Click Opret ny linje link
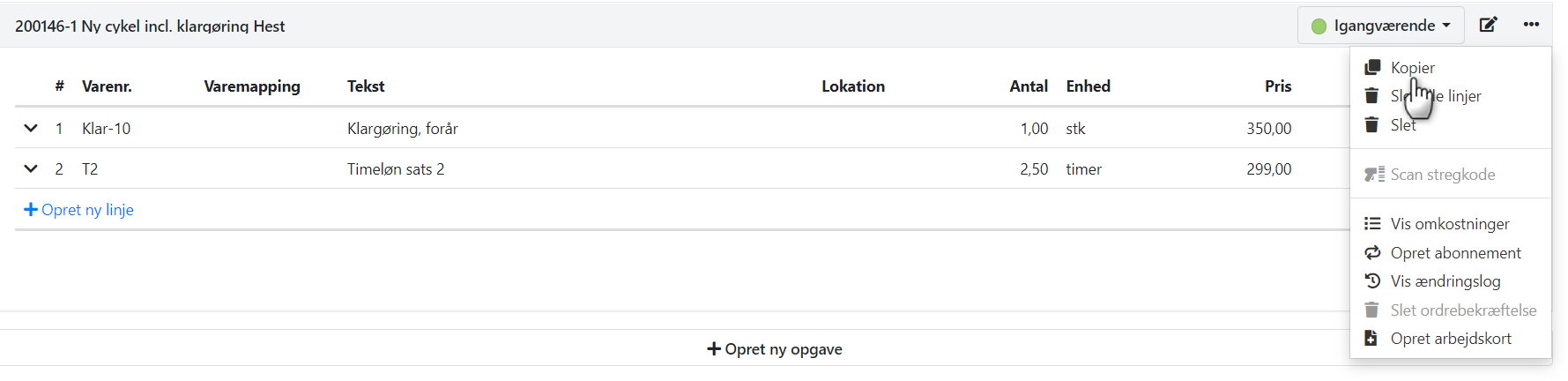The image size is (1568, 381). [87, 210]
